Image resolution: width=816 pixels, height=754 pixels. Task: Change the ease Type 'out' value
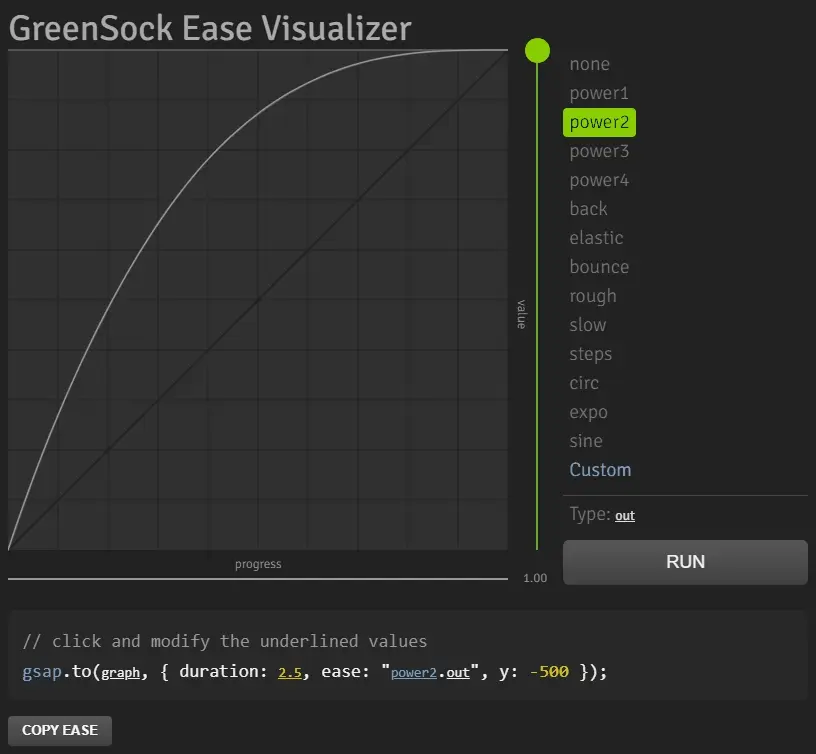pos(624,516)
